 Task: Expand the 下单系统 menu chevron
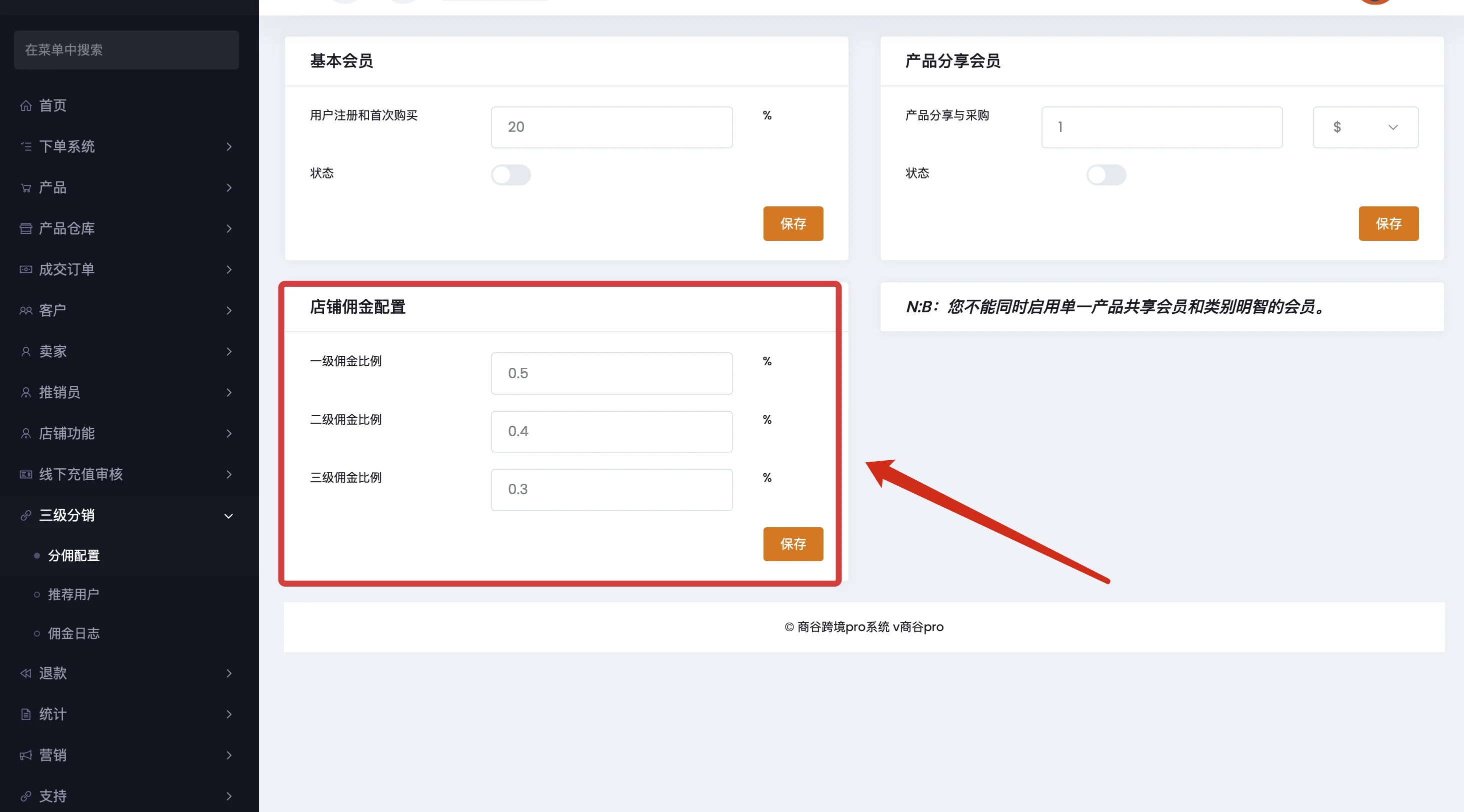(228, 147)
